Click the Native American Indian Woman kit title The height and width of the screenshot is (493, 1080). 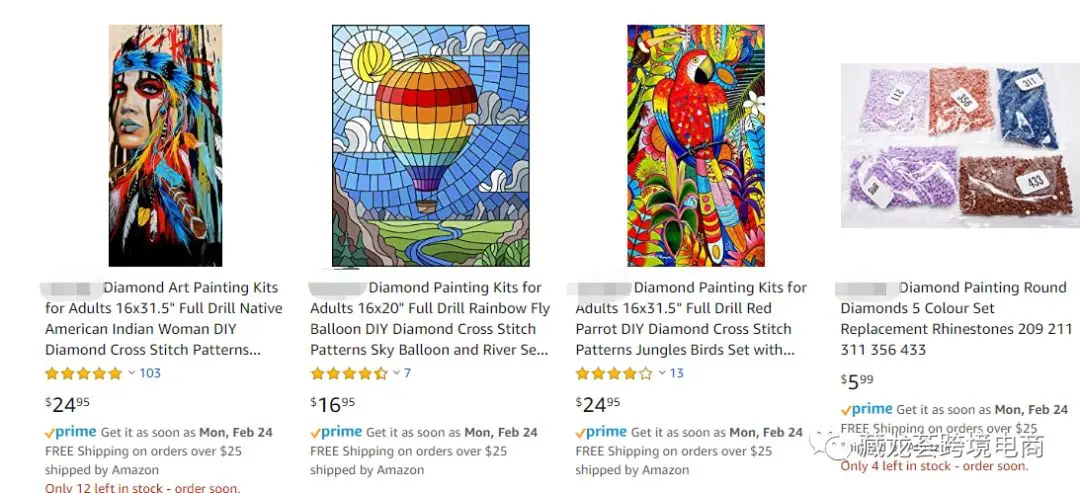(x=164, y=319)
